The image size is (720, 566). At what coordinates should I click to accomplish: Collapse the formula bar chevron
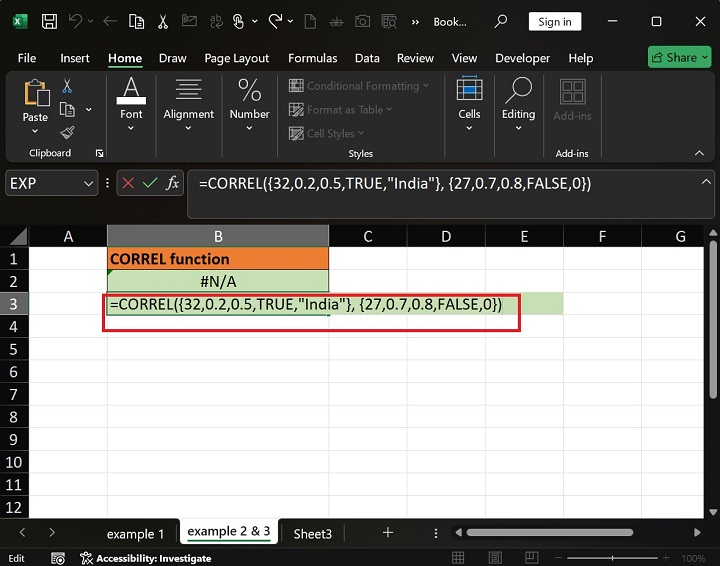(x=706, y=182)
